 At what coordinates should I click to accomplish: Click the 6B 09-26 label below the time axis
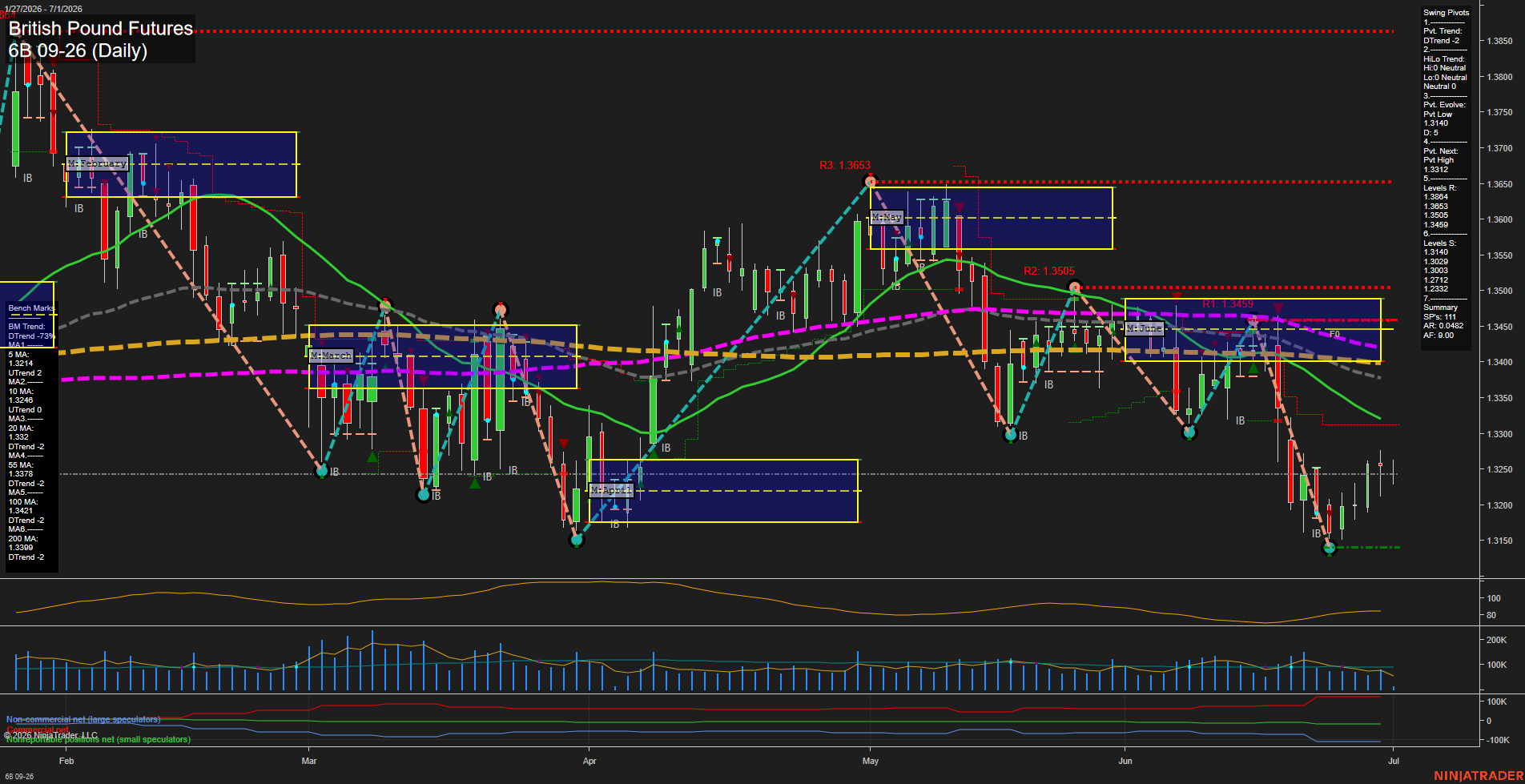[19, 777]
